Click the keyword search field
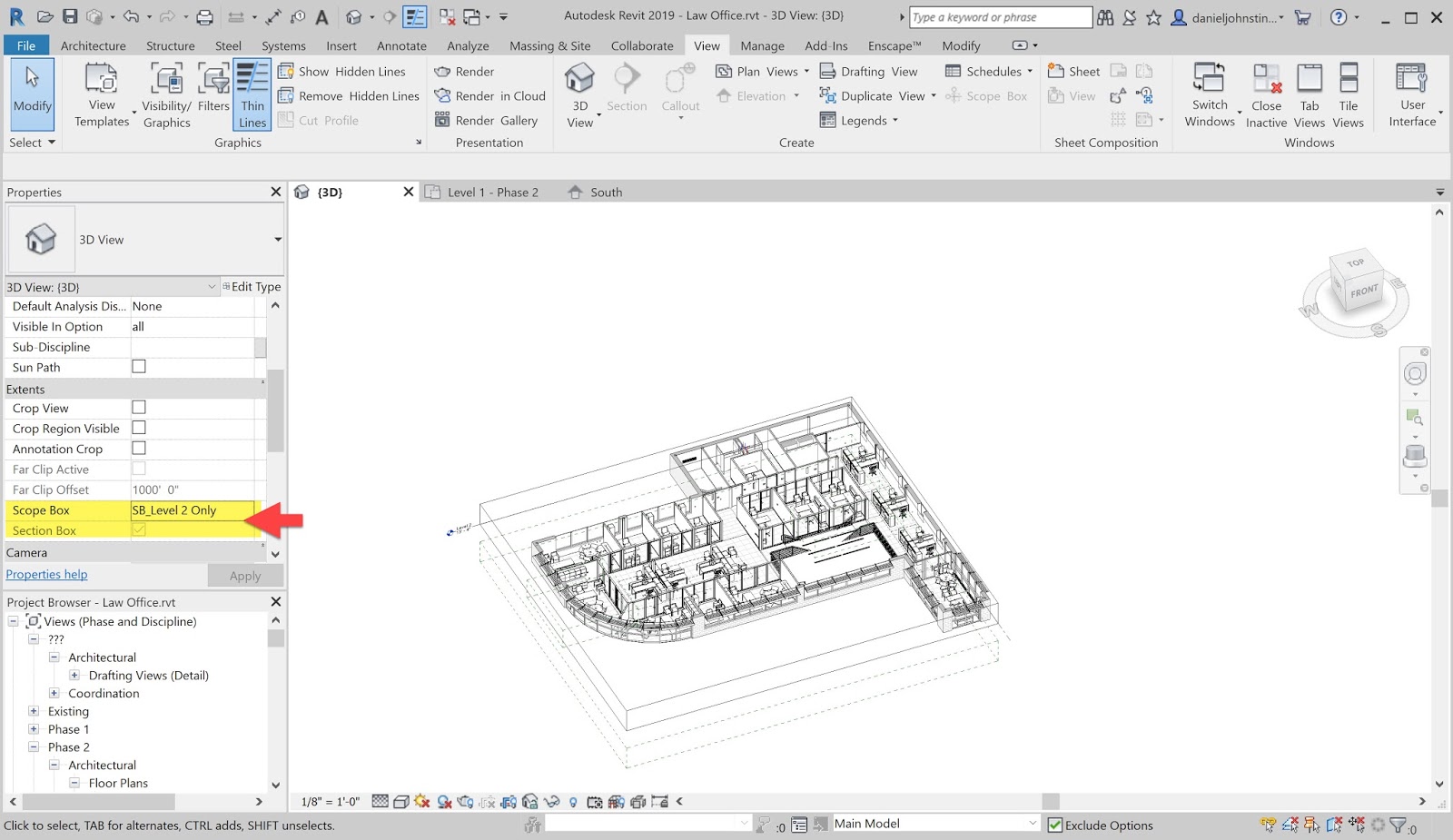This screenshot has height=840, width=1453. pos(999,16)
